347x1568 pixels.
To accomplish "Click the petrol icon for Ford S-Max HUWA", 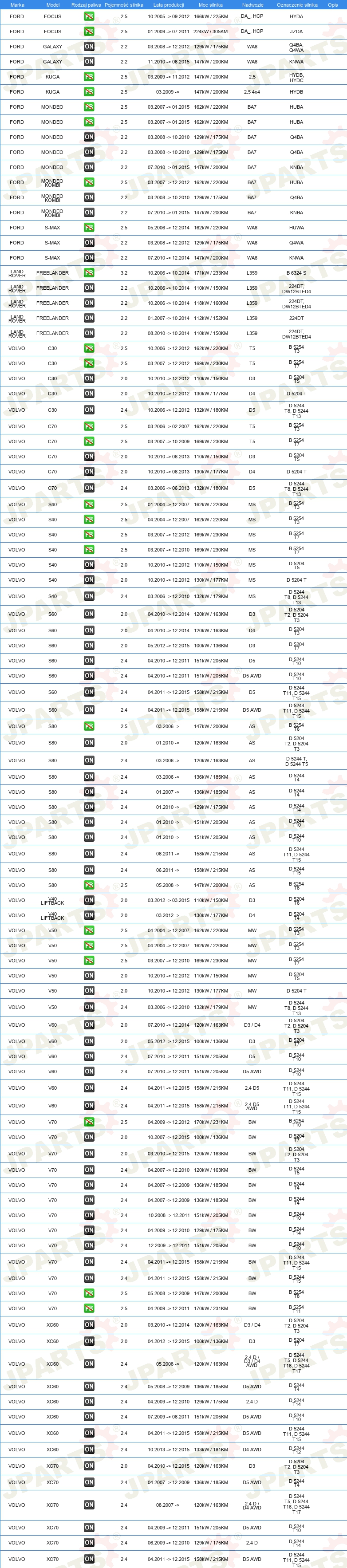I will [x=89, y=228].
